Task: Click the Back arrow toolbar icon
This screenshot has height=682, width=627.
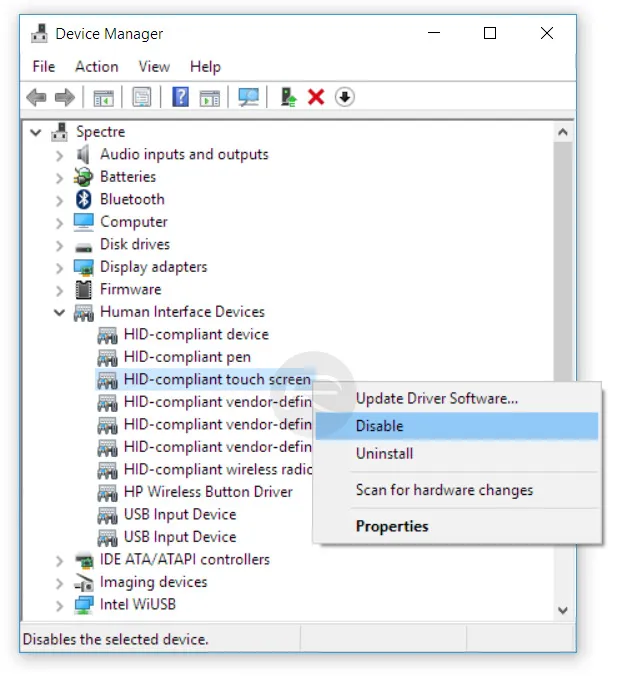Action: click(37, 97)
